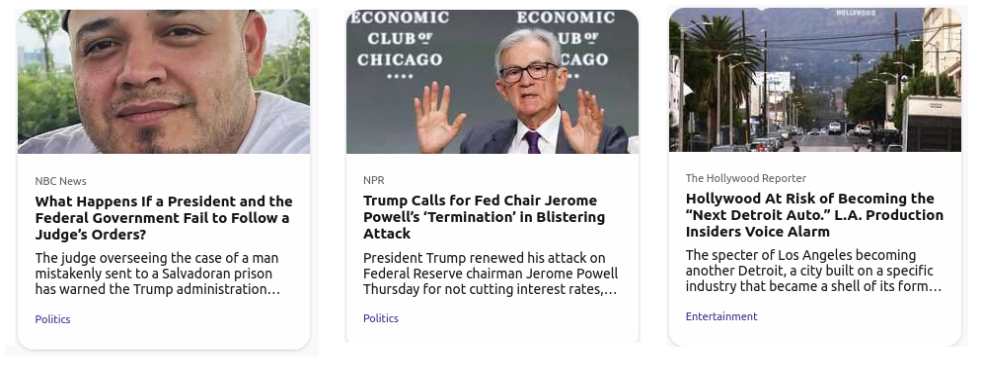Image resolution: width=982 pixels, height=367 pixels.
Task: Read summary about Trump attacking Federal Reserve chairman
Action: tap(490, 274)
